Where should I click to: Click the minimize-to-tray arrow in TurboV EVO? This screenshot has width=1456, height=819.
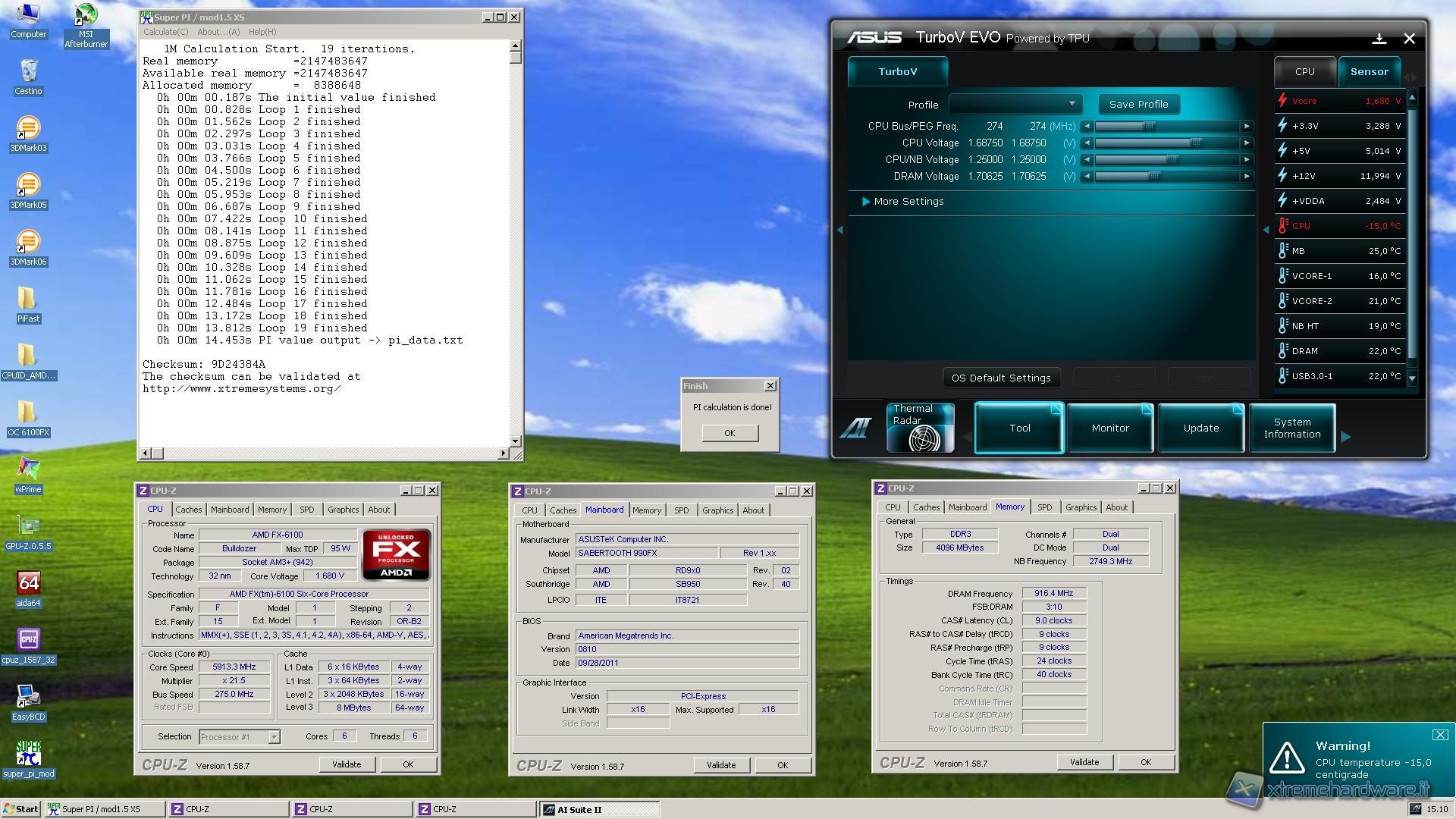(x=1379, y=38)
